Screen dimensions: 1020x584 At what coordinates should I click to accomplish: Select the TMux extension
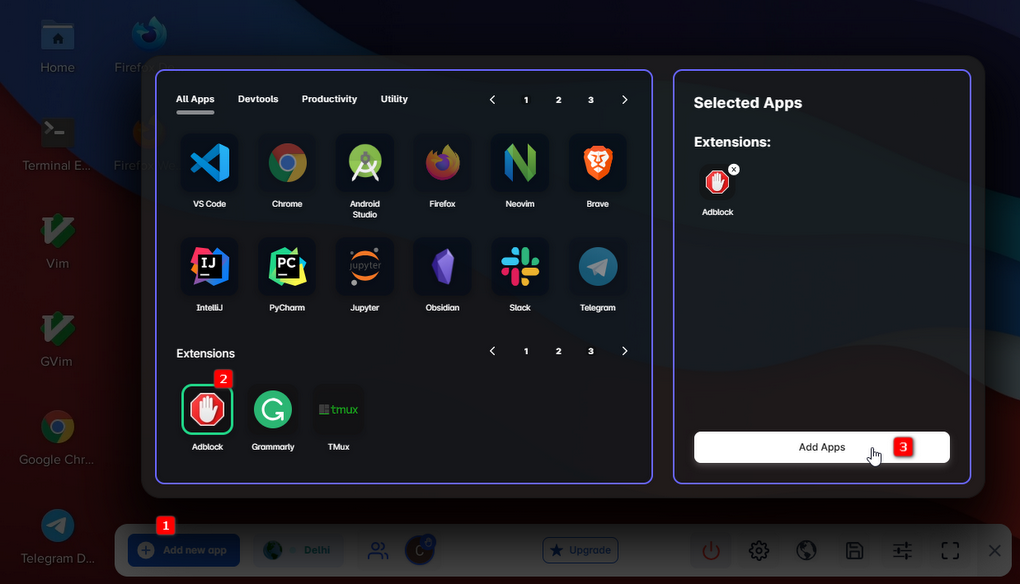(338, 410)
